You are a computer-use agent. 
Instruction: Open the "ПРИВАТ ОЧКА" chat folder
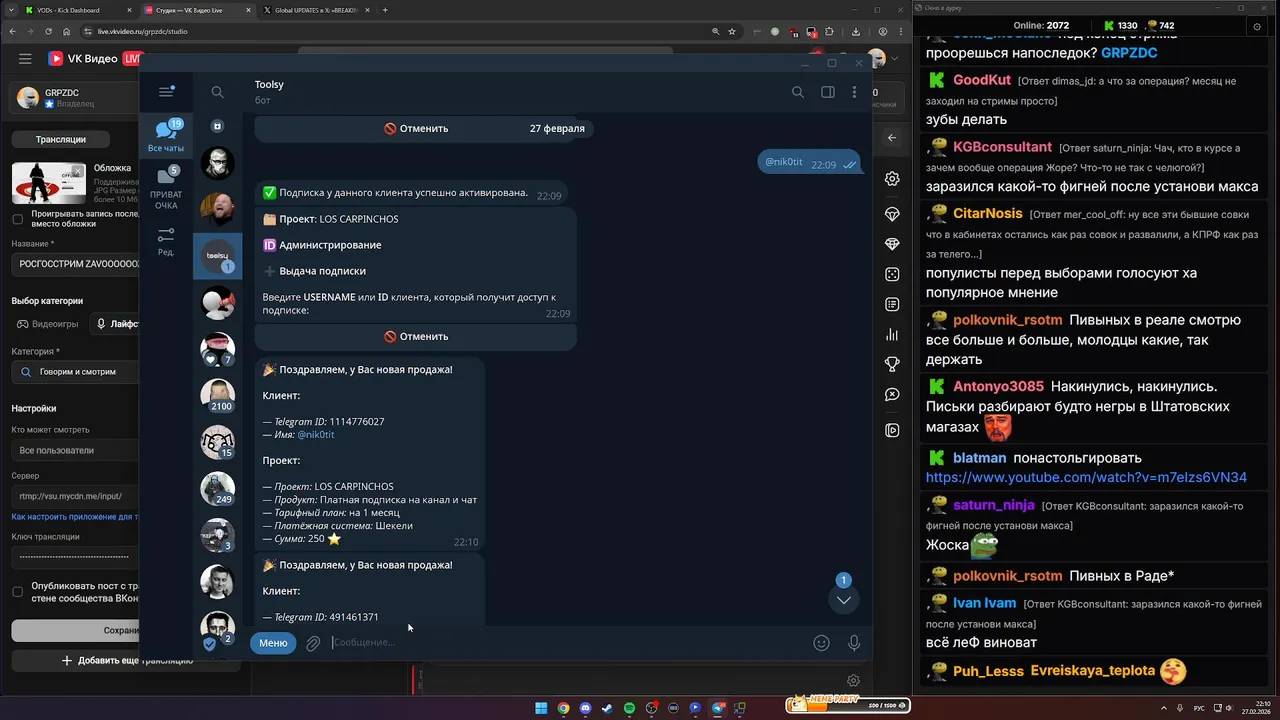166,189
